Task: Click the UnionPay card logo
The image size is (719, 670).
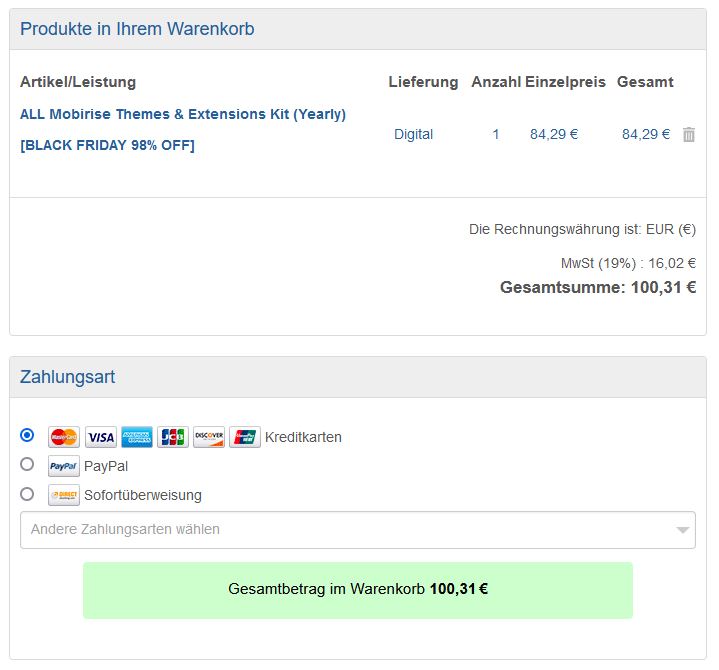Action: tap(245, 437)
